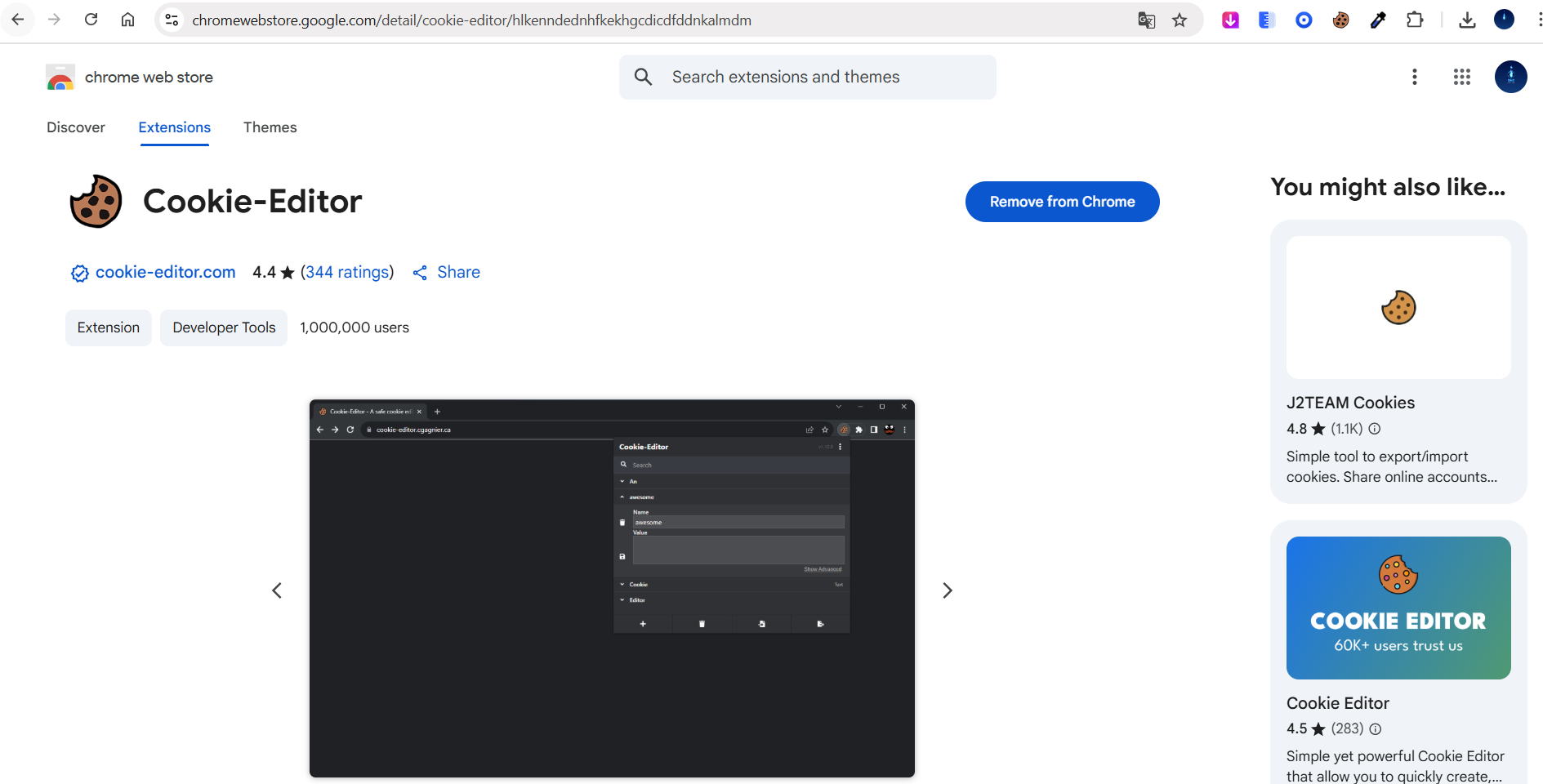Share the Cookie-Editor extension
1543x784 pixels.
tap(446, 272)
